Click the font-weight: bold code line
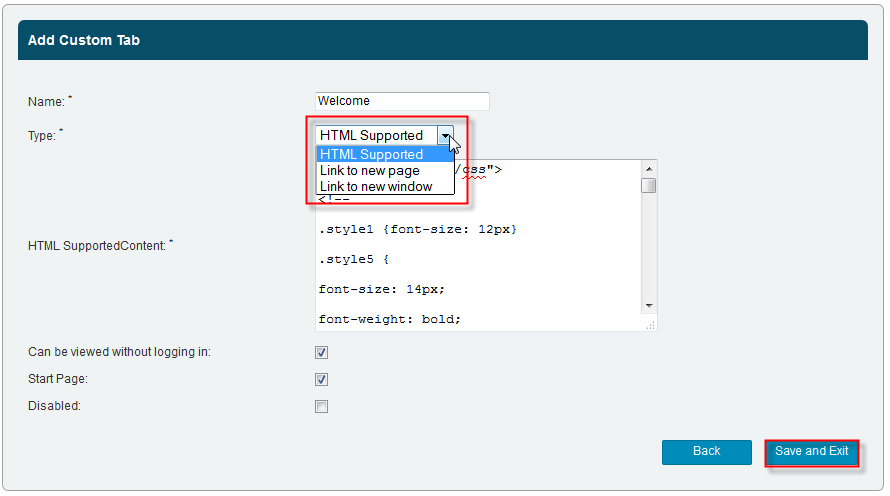 click(x=389, y=319)
